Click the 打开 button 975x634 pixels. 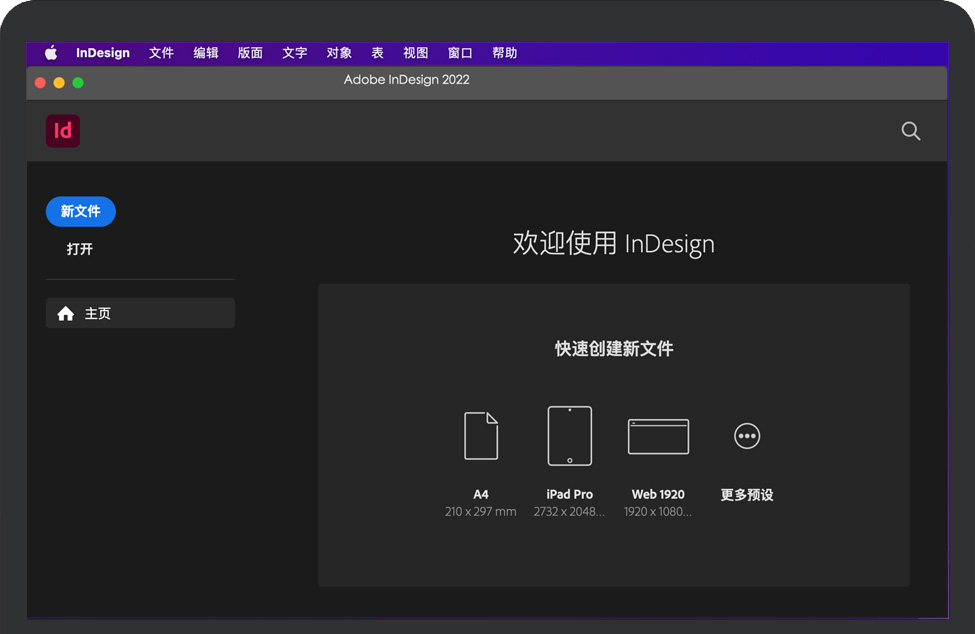pyautogui.click(x=80, y=249)
